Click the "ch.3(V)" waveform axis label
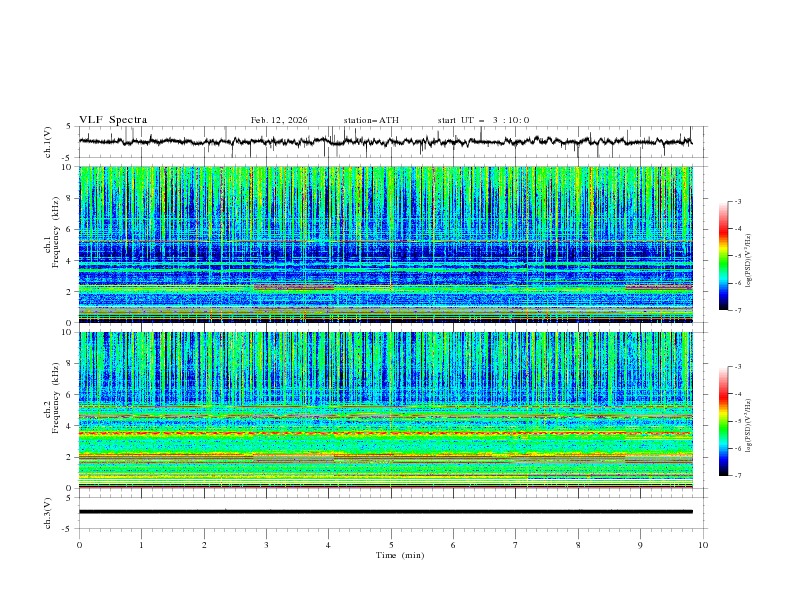This screenshot has height=612, width=792. [48, 513]
